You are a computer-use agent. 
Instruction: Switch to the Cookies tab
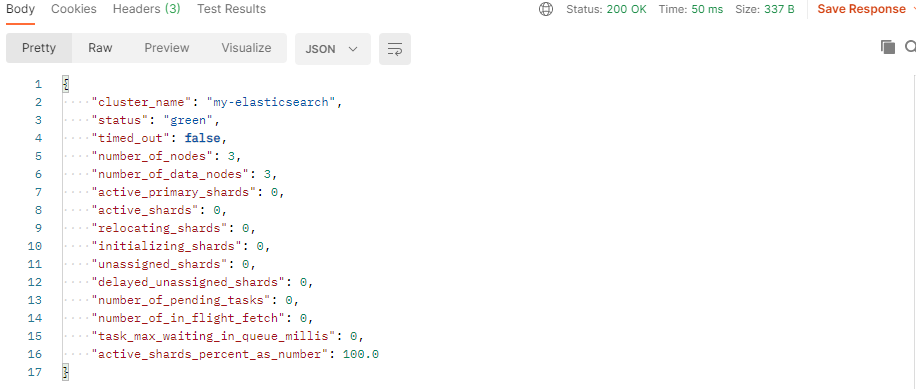click(x=74, y=9)
